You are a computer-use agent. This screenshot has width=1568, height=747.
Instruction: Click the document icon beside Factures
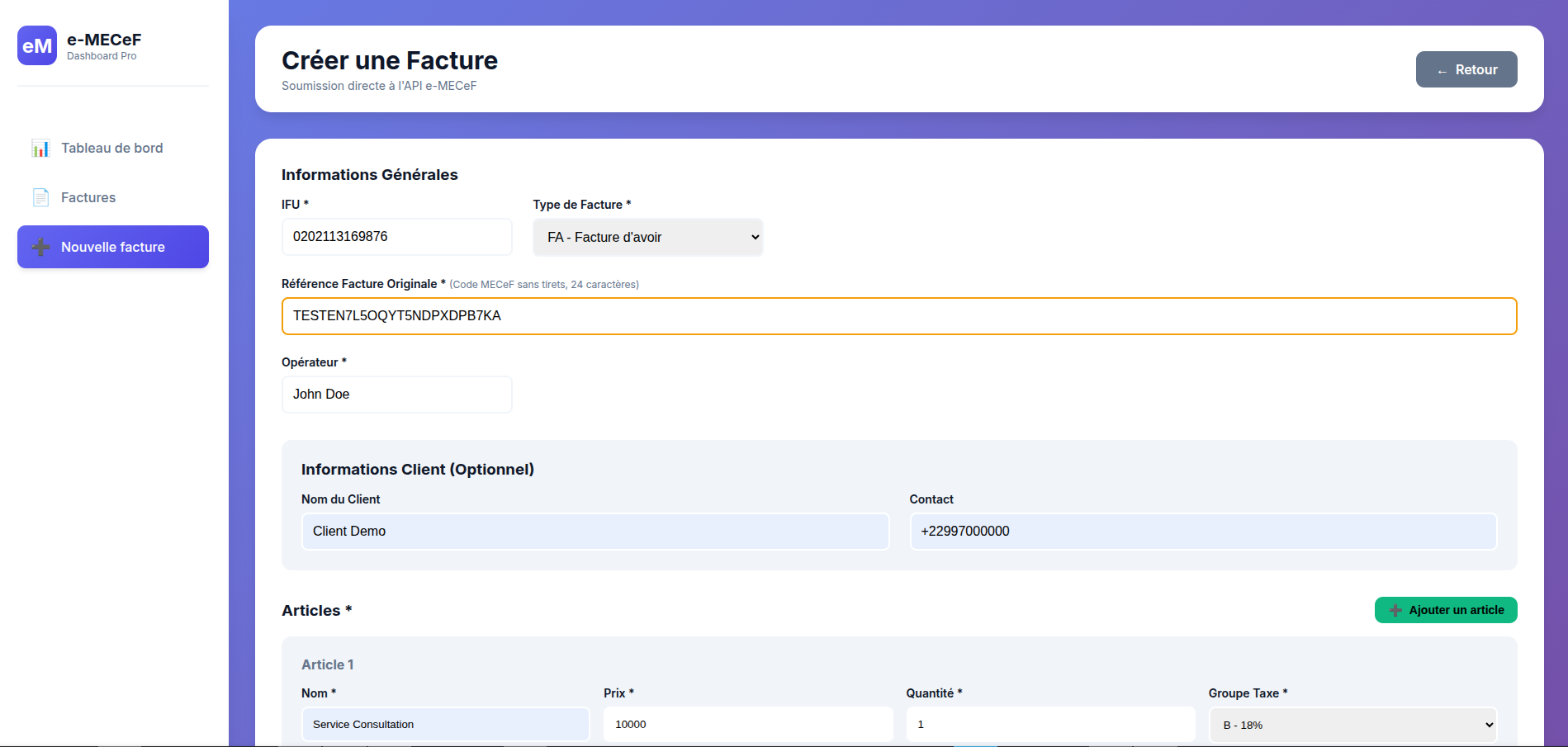40,198
